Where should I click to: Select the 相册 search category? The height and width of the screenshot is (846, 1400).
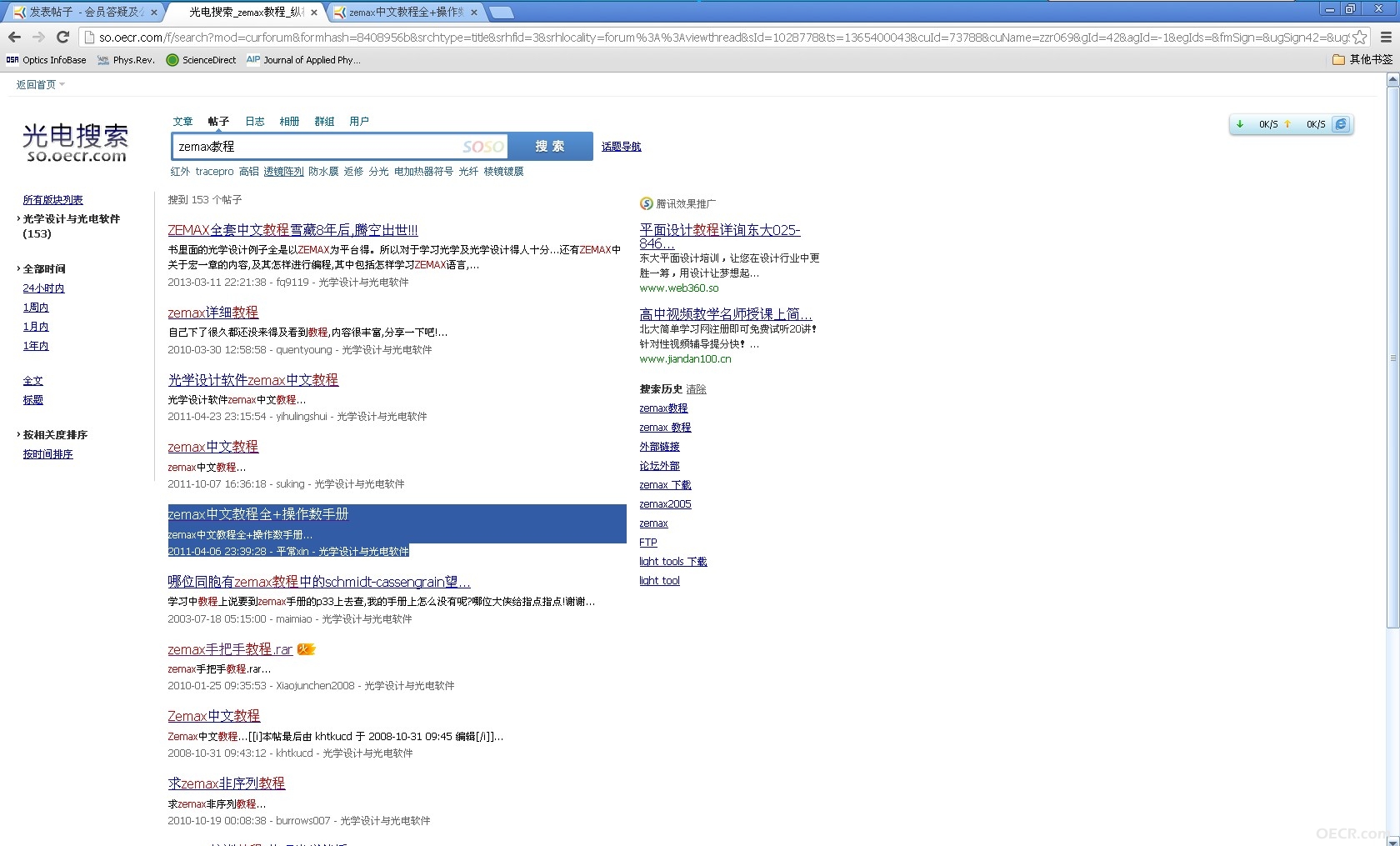(289, 122)
